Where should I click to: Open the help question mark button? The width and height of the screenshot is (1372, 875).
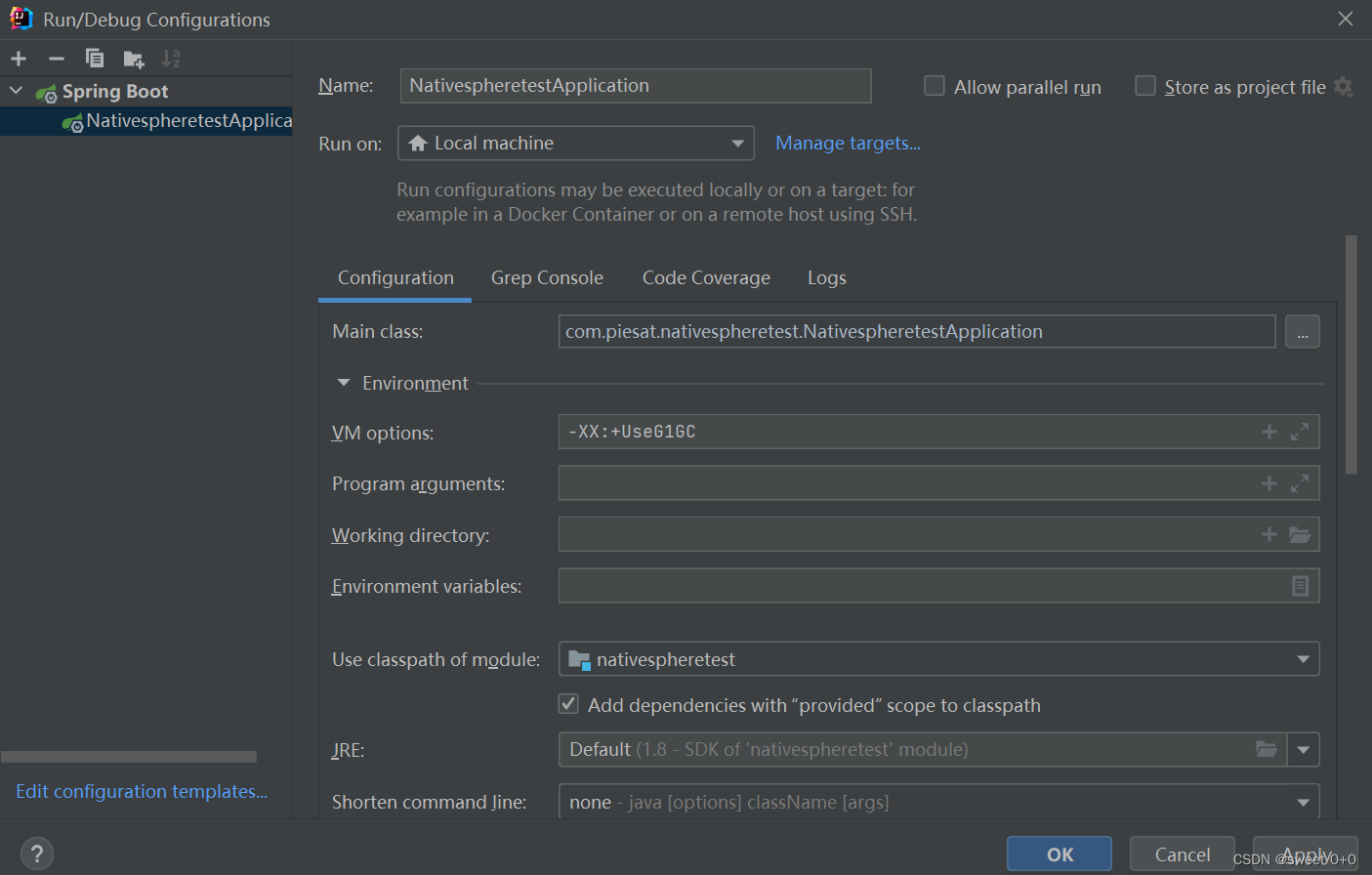pos(37,854)
